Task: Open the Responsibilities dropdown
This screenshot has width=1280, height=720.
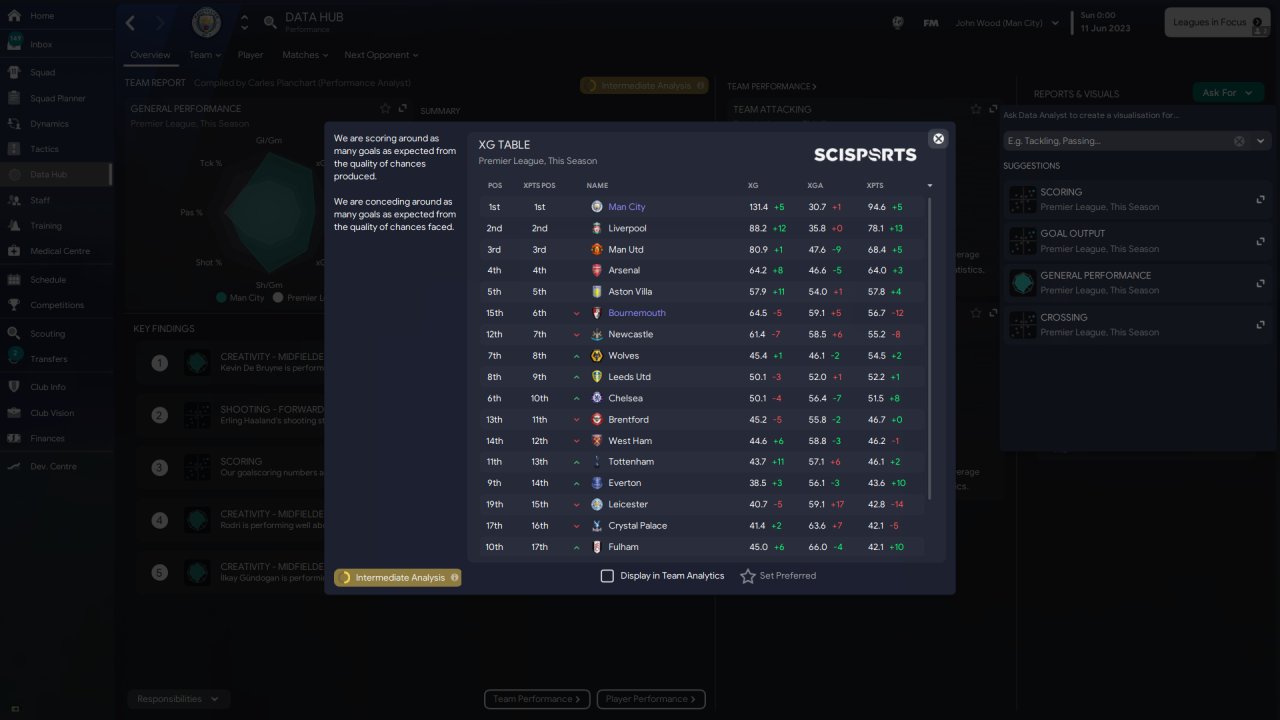Action: (179, 699)
